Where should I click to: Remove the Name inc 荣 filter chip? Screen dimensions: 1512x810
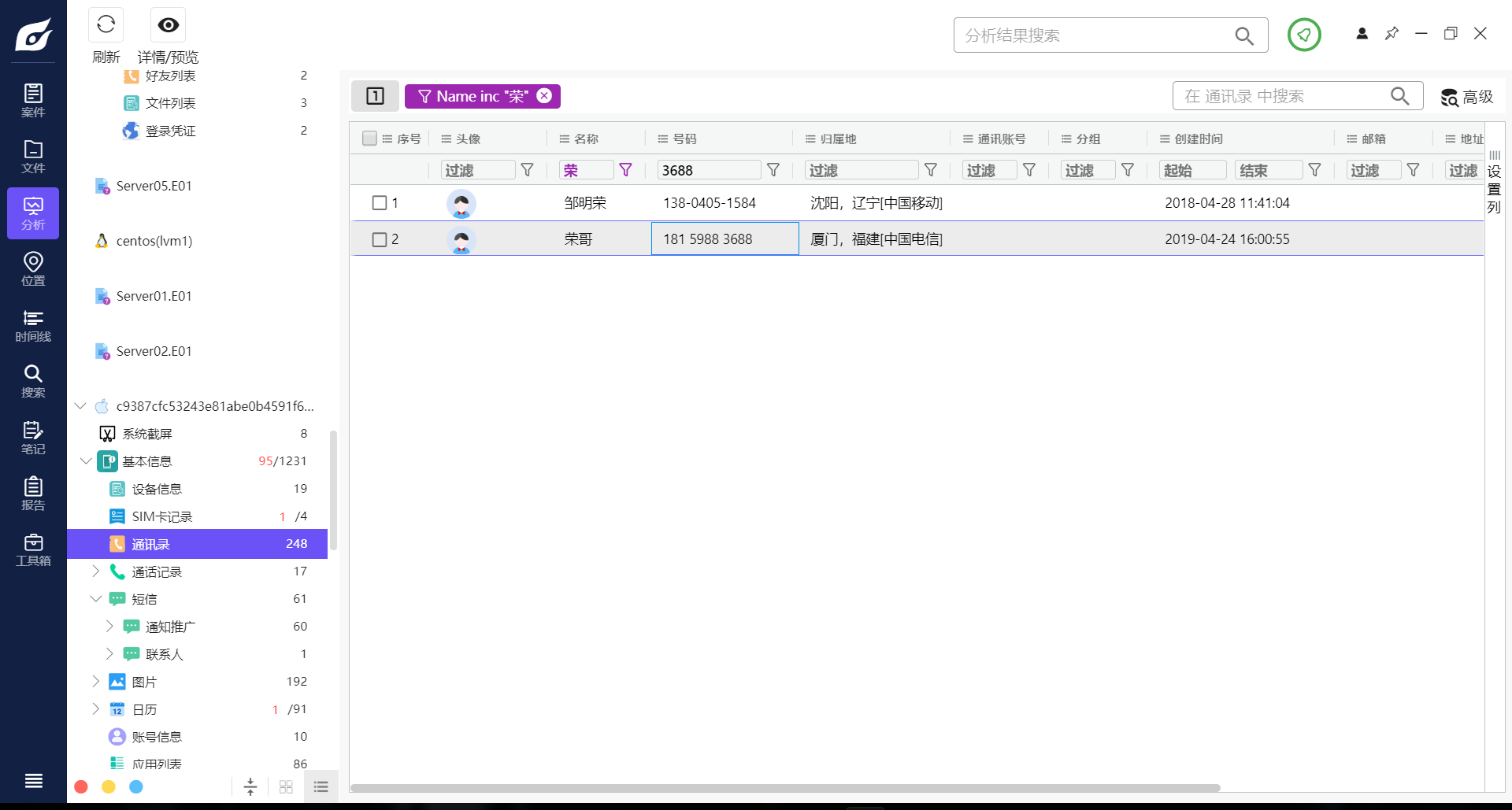[x=544, y=95]
